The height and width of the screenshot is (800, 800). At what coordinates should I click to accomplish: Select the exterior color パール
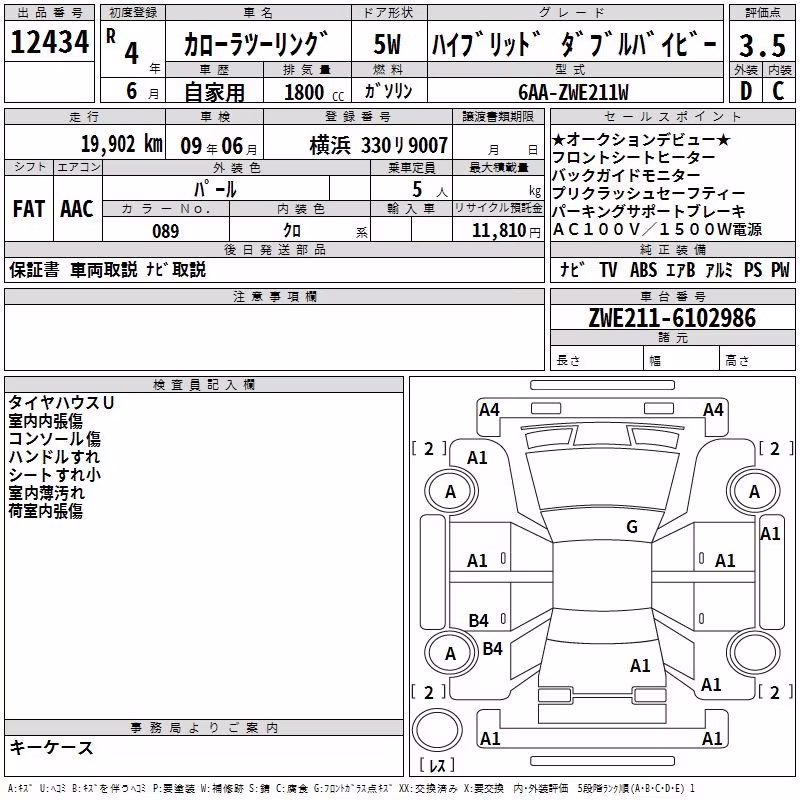[x=215, y=189]
